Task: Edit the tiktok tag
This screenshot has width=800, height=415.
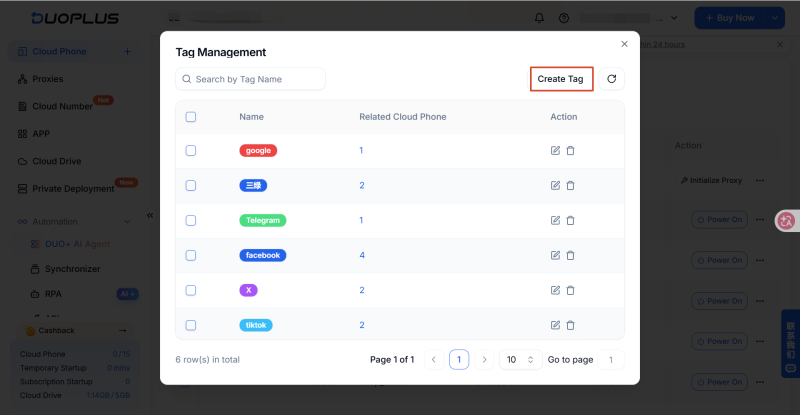Action: pos(555,325)
